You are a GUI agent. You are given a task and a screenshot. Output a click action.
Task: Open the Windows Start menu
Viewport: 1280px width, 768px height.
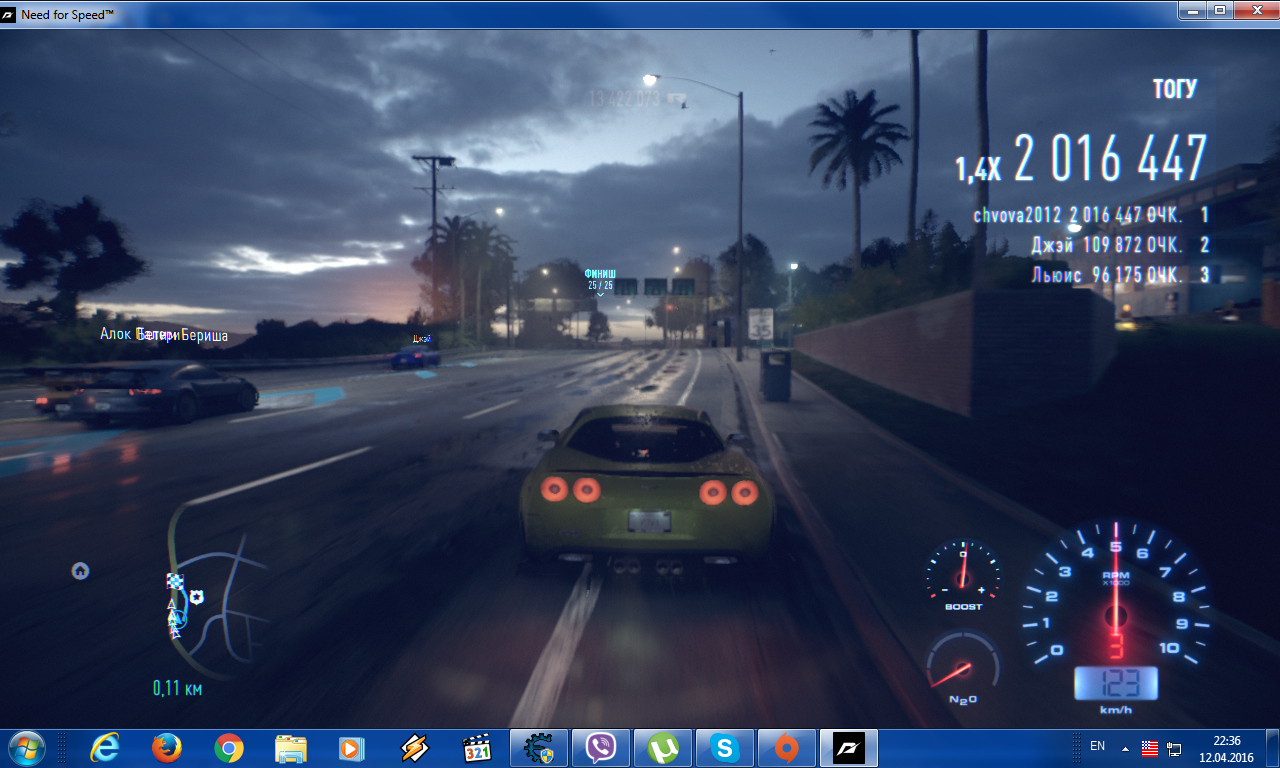(27, 747)
